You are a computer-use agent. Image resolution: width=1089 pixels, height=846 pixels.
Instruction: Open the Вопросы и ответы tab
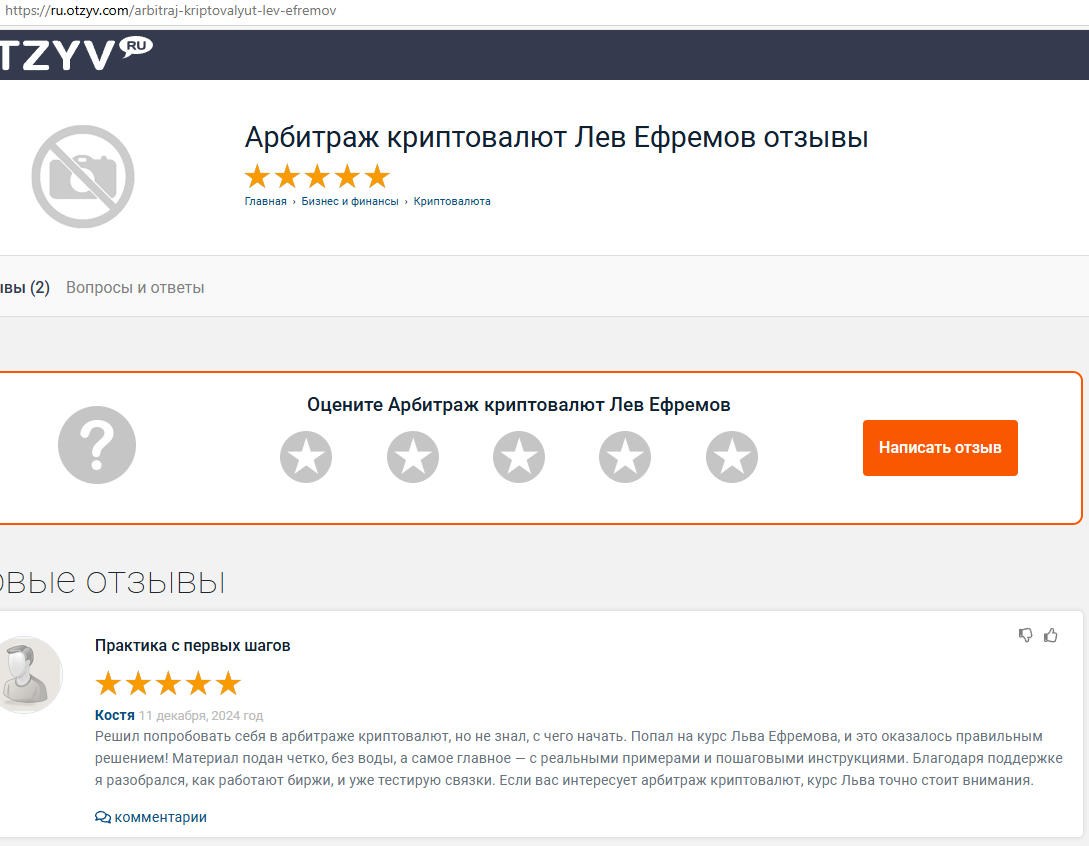pyautogui.click(x=135, y=288)
